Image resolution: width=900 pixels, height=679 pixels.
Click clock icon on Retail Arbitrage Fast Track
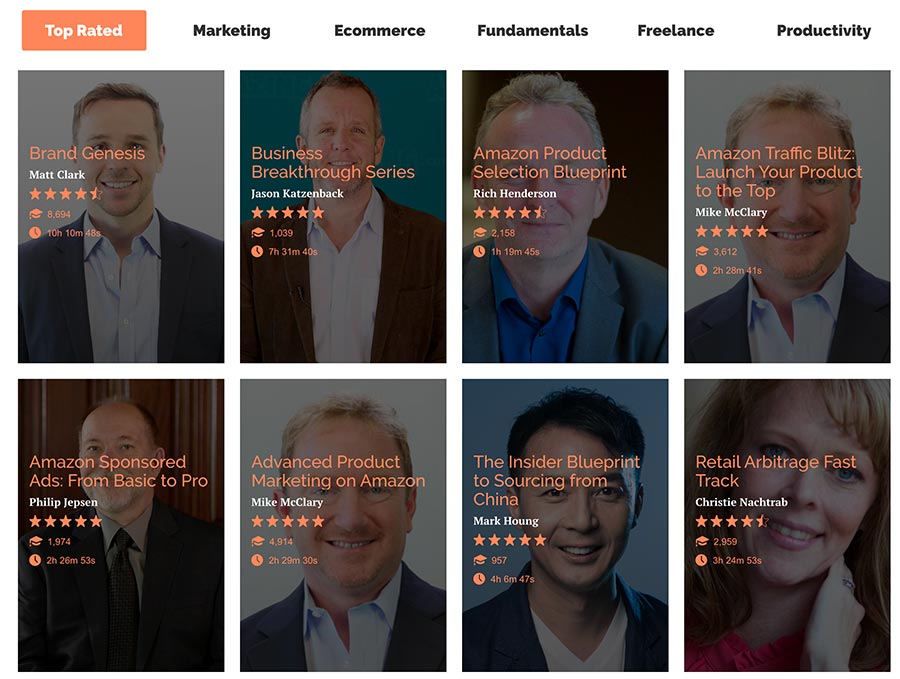pos(701,560)
